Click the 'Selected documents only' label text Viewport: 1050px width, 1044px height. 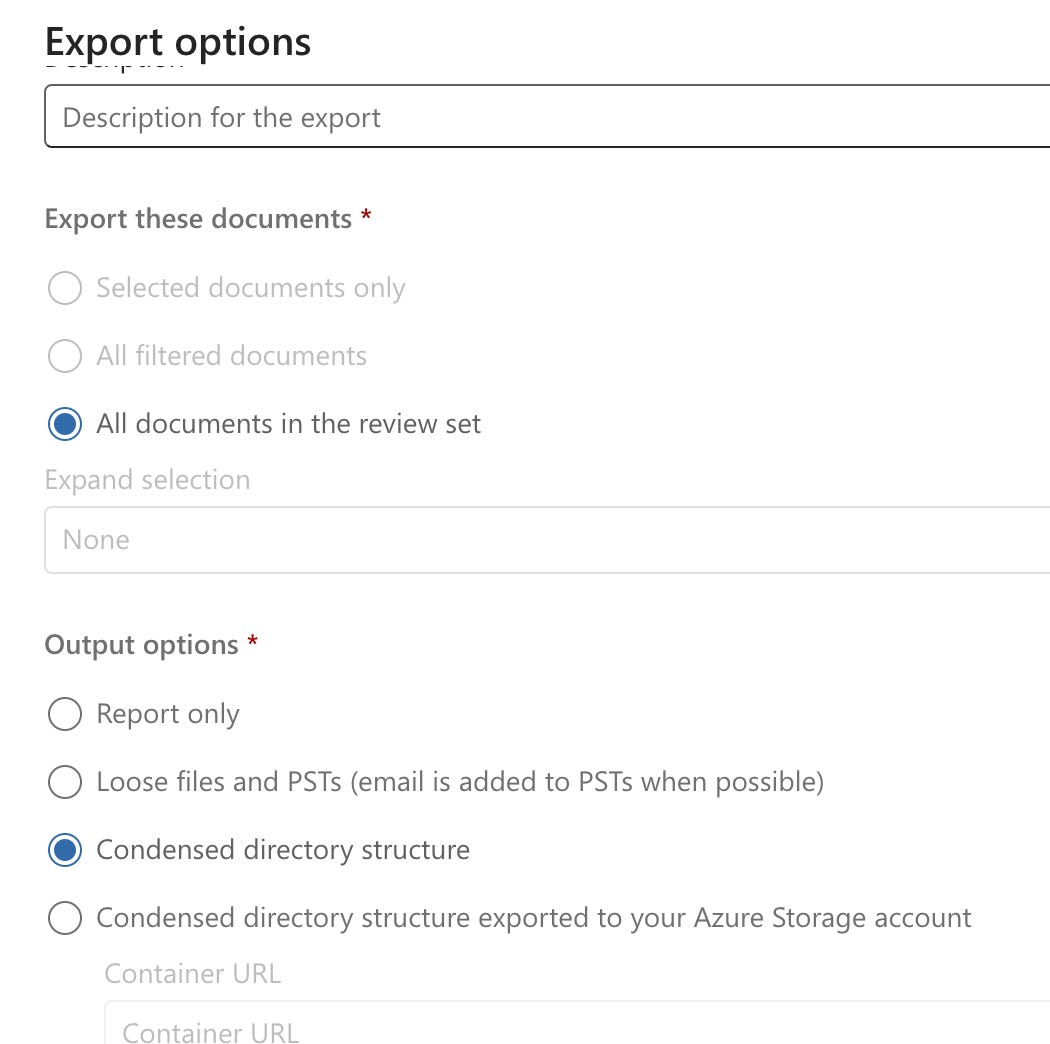pyautogui.click(x=250, y=288)
